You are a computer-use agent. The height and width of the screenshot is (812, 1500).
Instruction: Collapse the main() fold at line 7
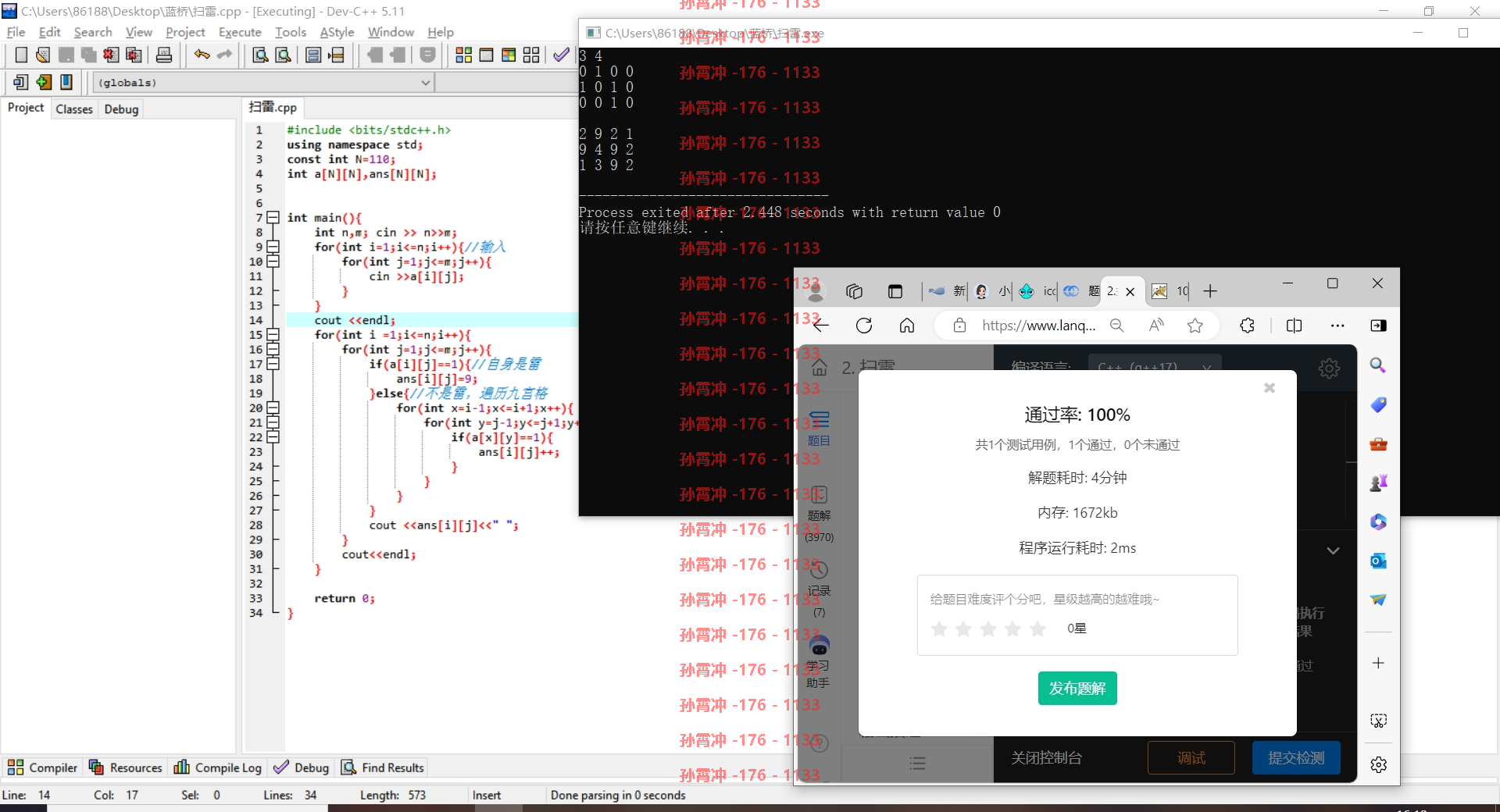click(x=273, y=218)
